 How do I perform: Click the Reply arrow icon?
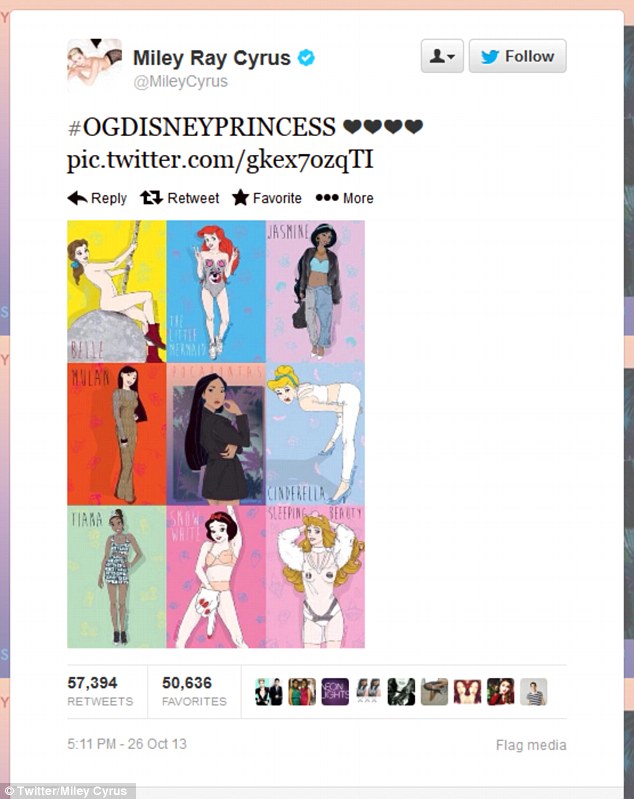[77, 198]
